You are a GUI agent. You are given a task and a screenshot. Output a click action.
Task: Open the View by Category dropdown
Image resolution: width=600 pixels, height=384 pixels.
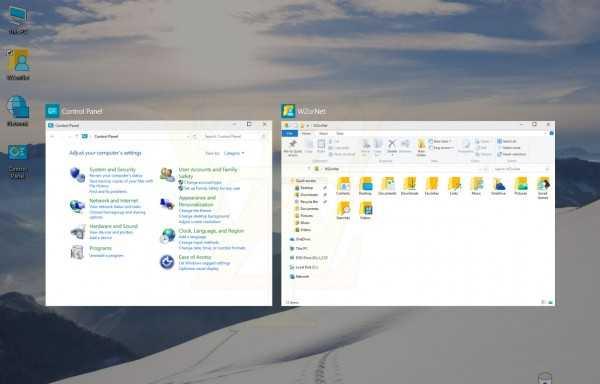(234, 153)
